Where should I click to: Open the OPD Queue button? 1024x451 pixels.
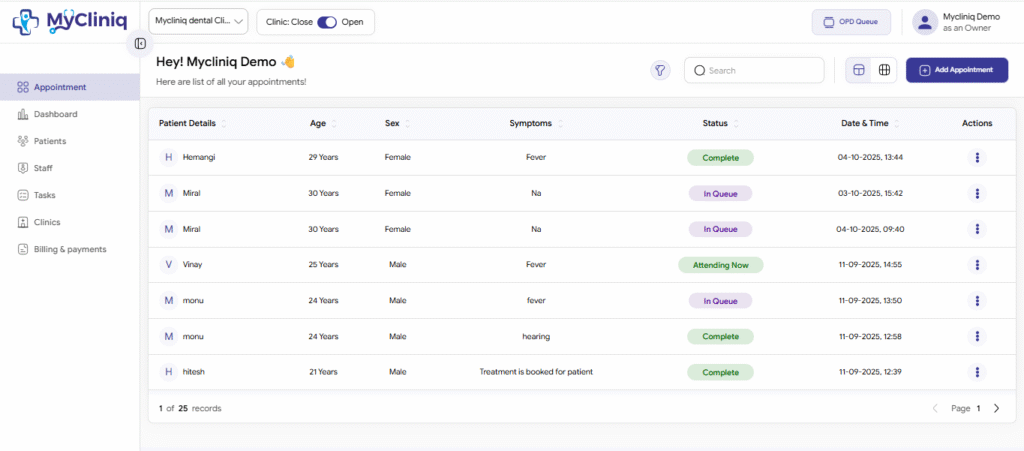pos(851,22)
